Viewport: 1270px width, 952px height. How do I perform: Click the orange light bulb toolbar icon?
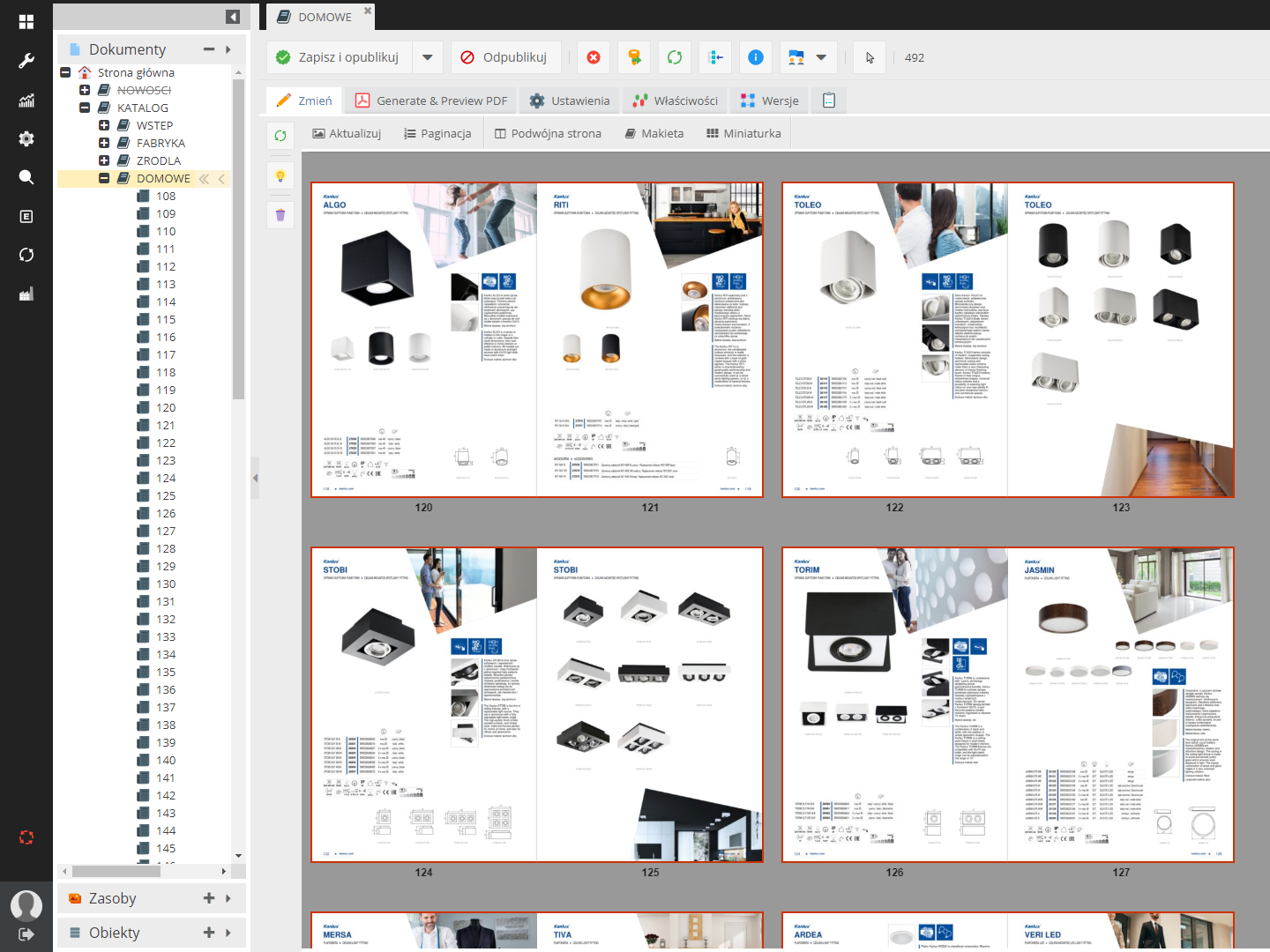(x=634, y=57)
